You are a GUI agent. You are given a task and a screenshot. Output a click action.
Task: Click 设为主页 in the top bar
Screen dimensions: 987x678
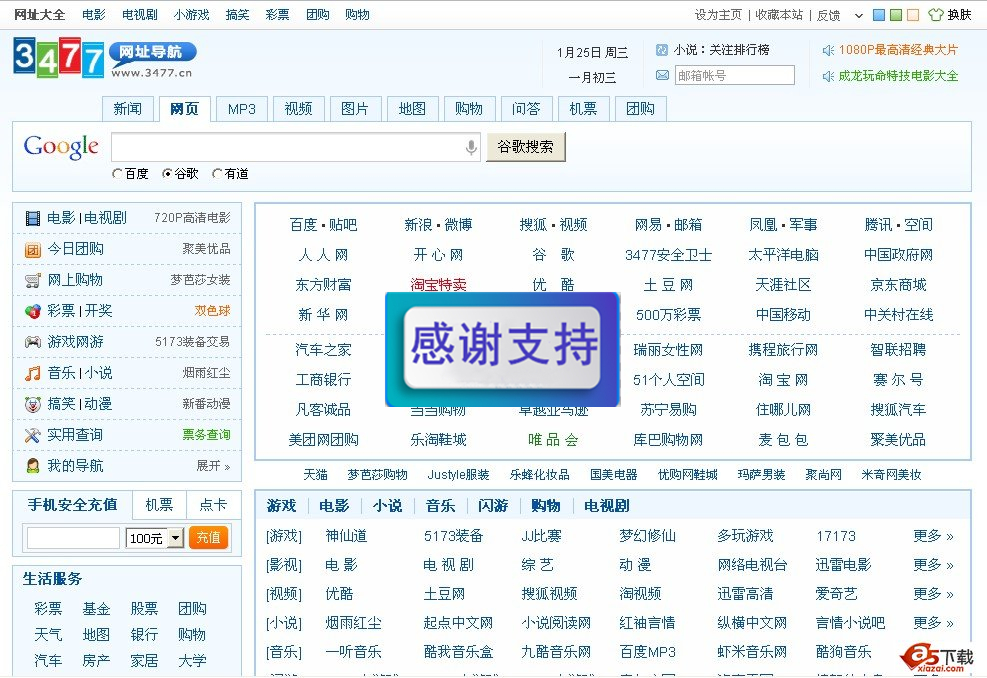pos(718,14)
